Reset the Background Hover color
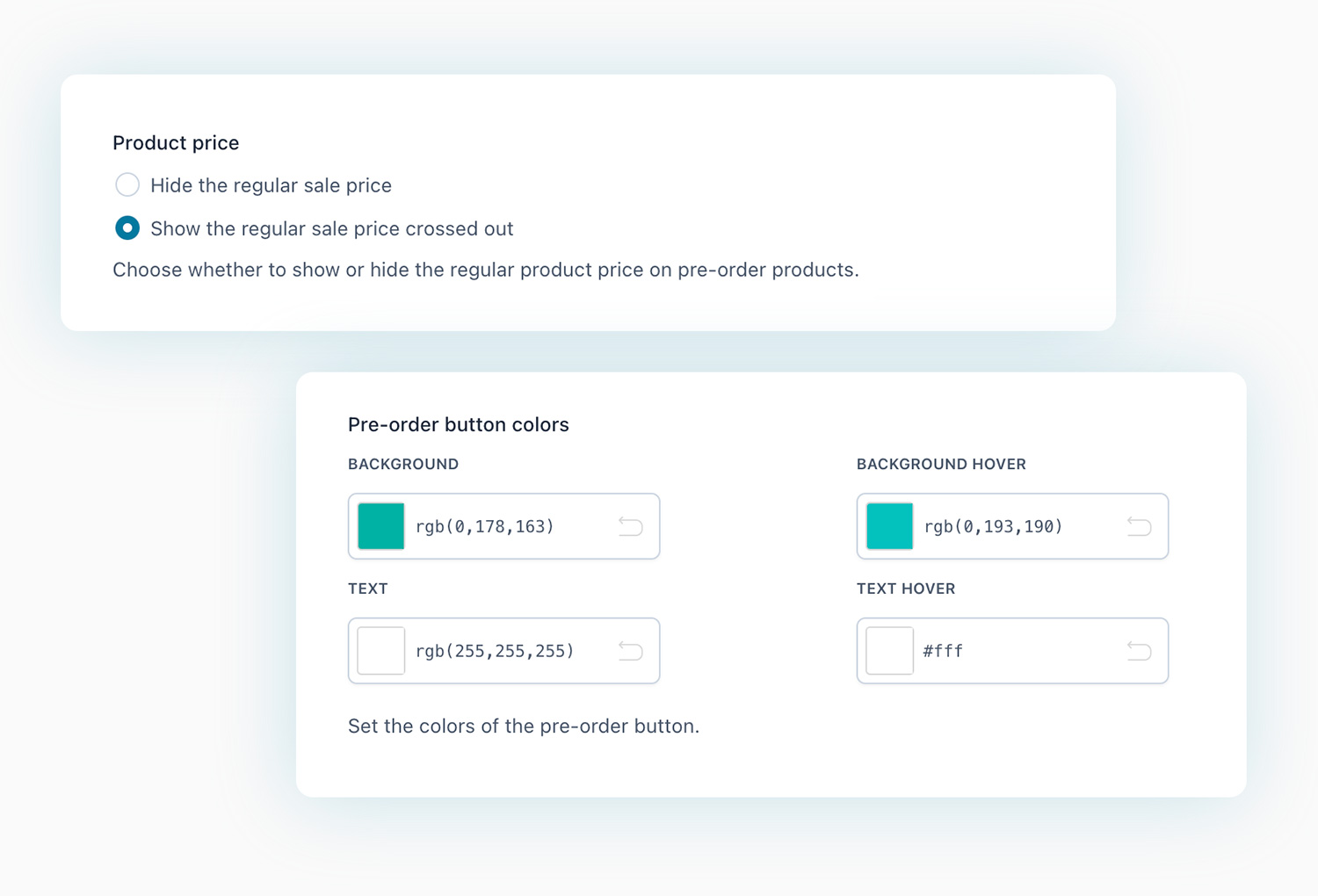Screen dimensions: 1318x896 coord(1139,526)
